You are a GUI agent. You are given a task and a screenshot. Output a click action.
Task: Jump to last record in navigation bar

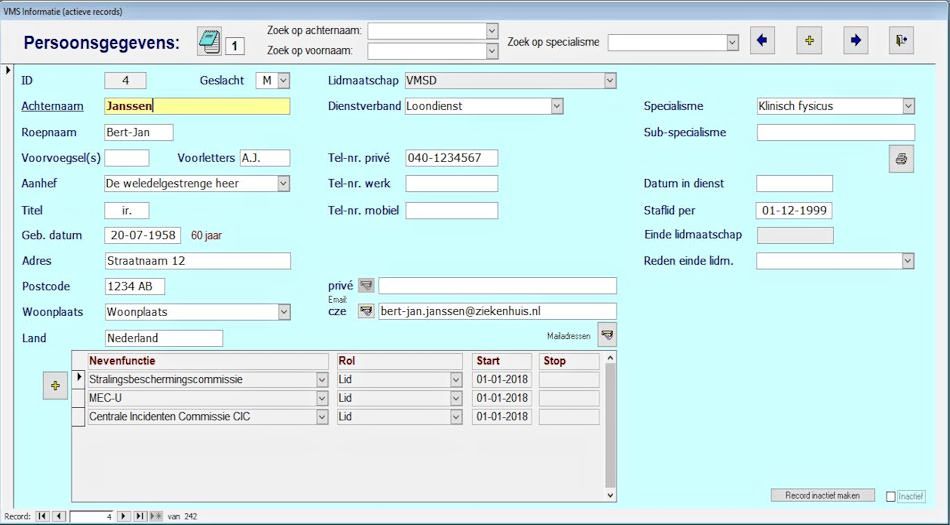click(140, 516)
